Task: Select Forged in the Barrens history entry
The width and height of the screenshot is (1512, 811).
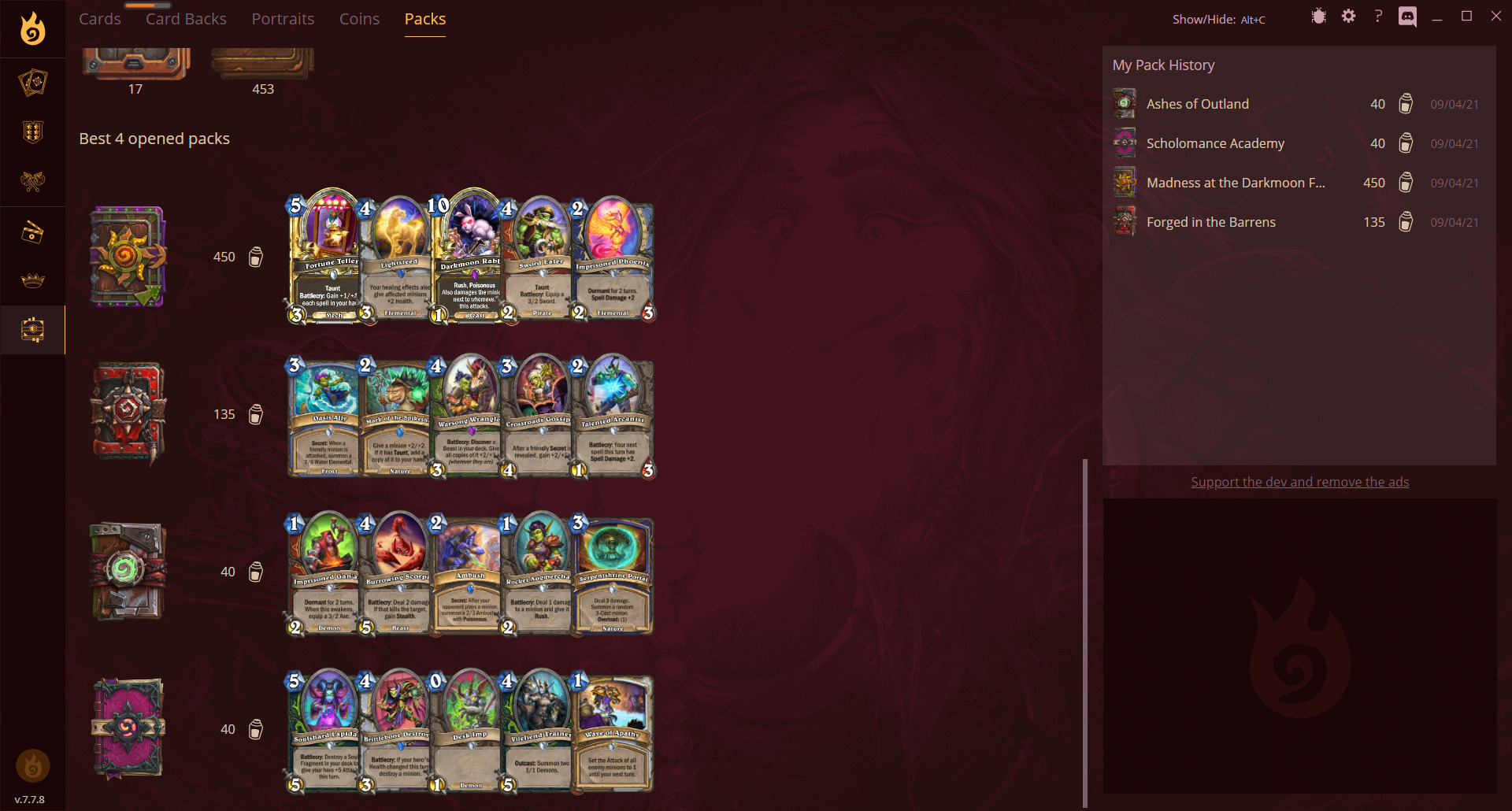Action: coord(1298,222)
